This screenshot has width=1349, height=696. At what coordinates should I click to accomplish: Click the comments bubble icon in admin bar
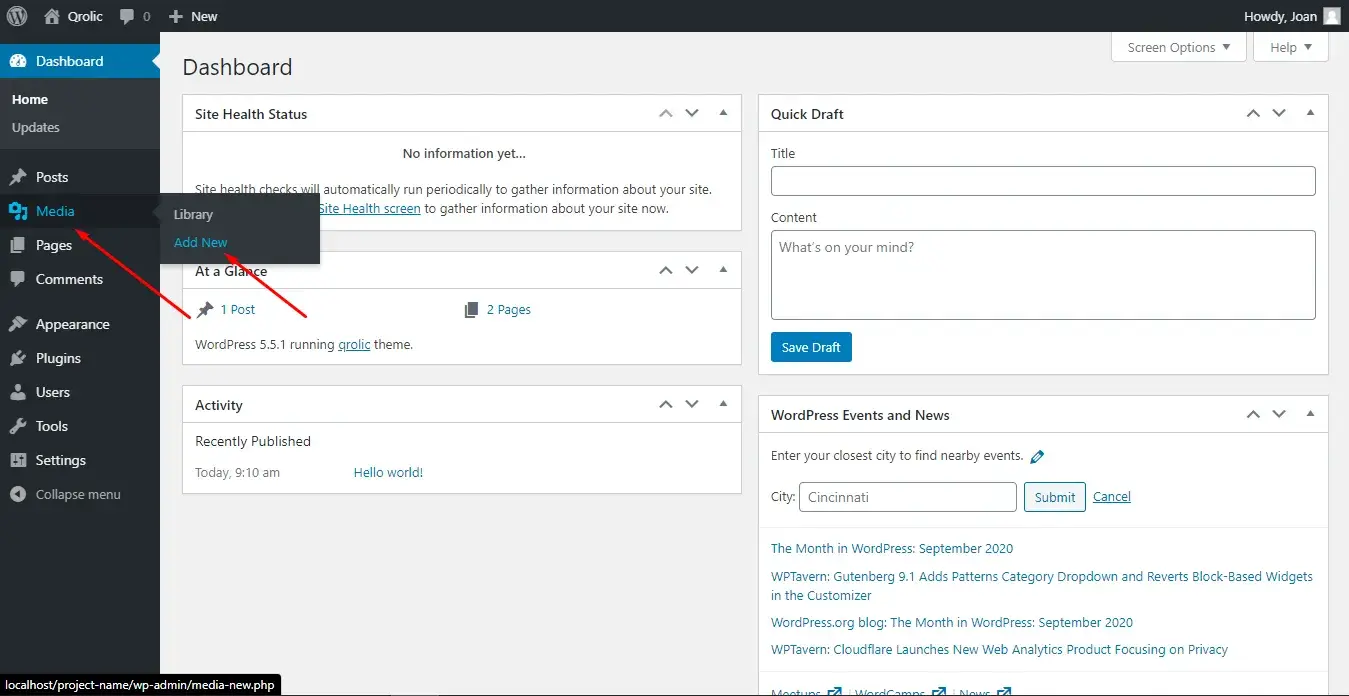(127, 16)
